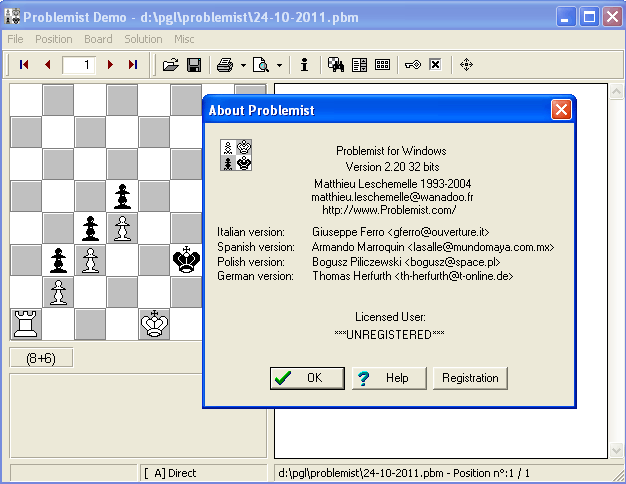
Task: Click 'Version 2.20 32 bits' text
Action: (x=392, y=167)
